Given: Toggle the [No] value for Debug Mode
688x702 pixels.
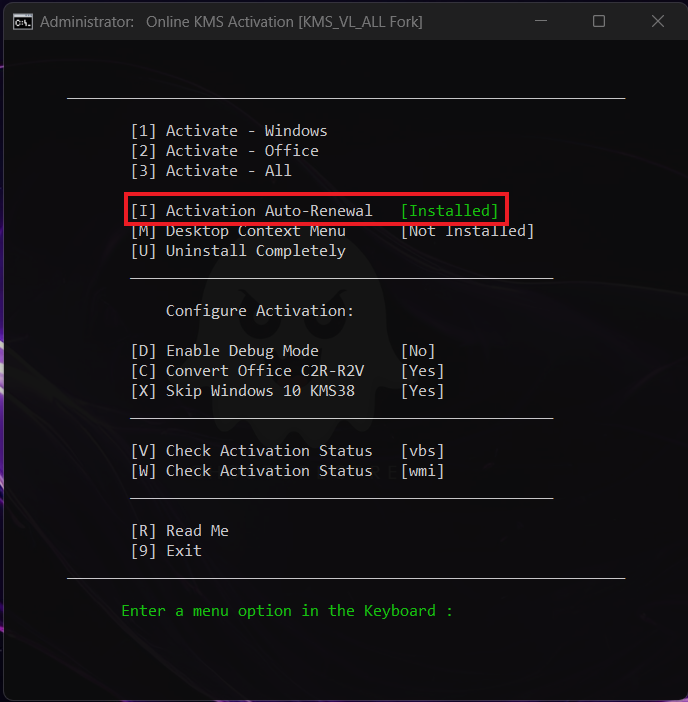Looking at the screenshot, I should coord(418,351).
